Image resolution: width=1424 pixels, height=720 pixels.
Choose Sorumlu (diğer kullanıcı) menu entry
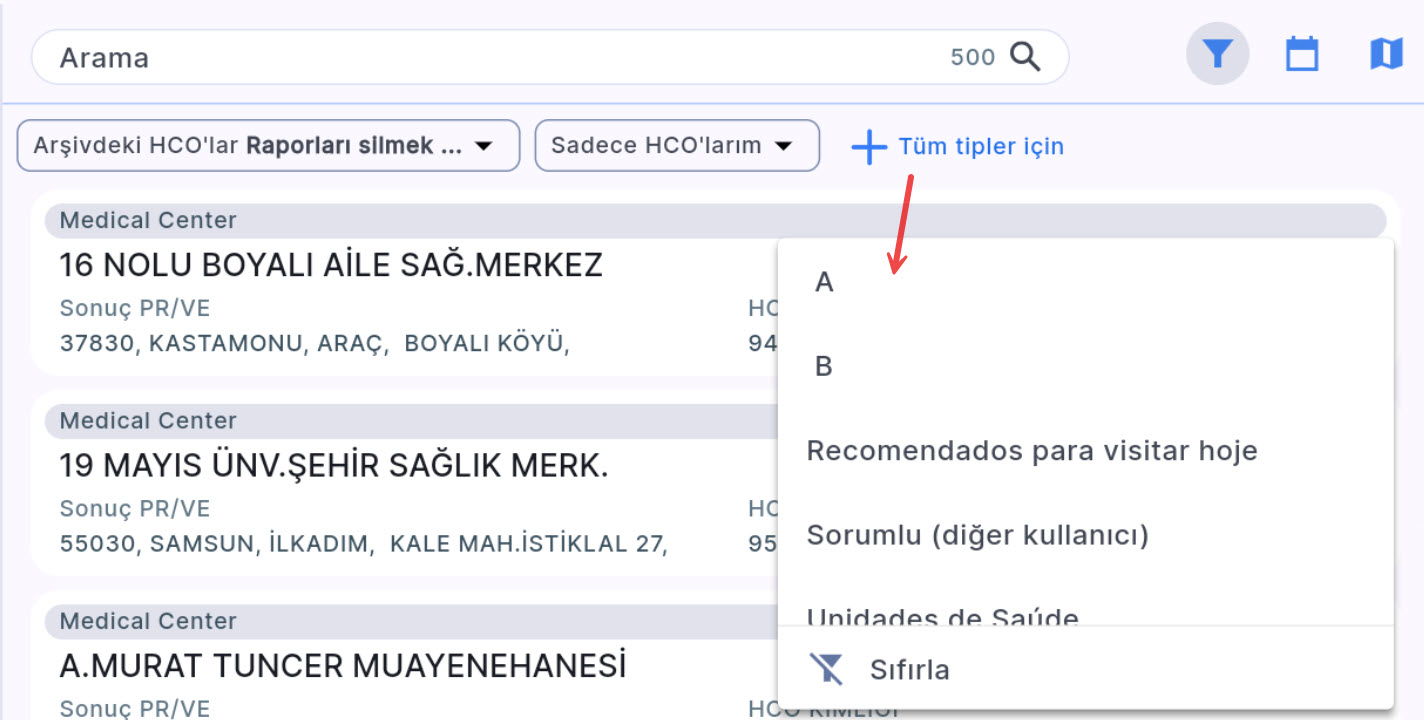(x=977, y=535)
